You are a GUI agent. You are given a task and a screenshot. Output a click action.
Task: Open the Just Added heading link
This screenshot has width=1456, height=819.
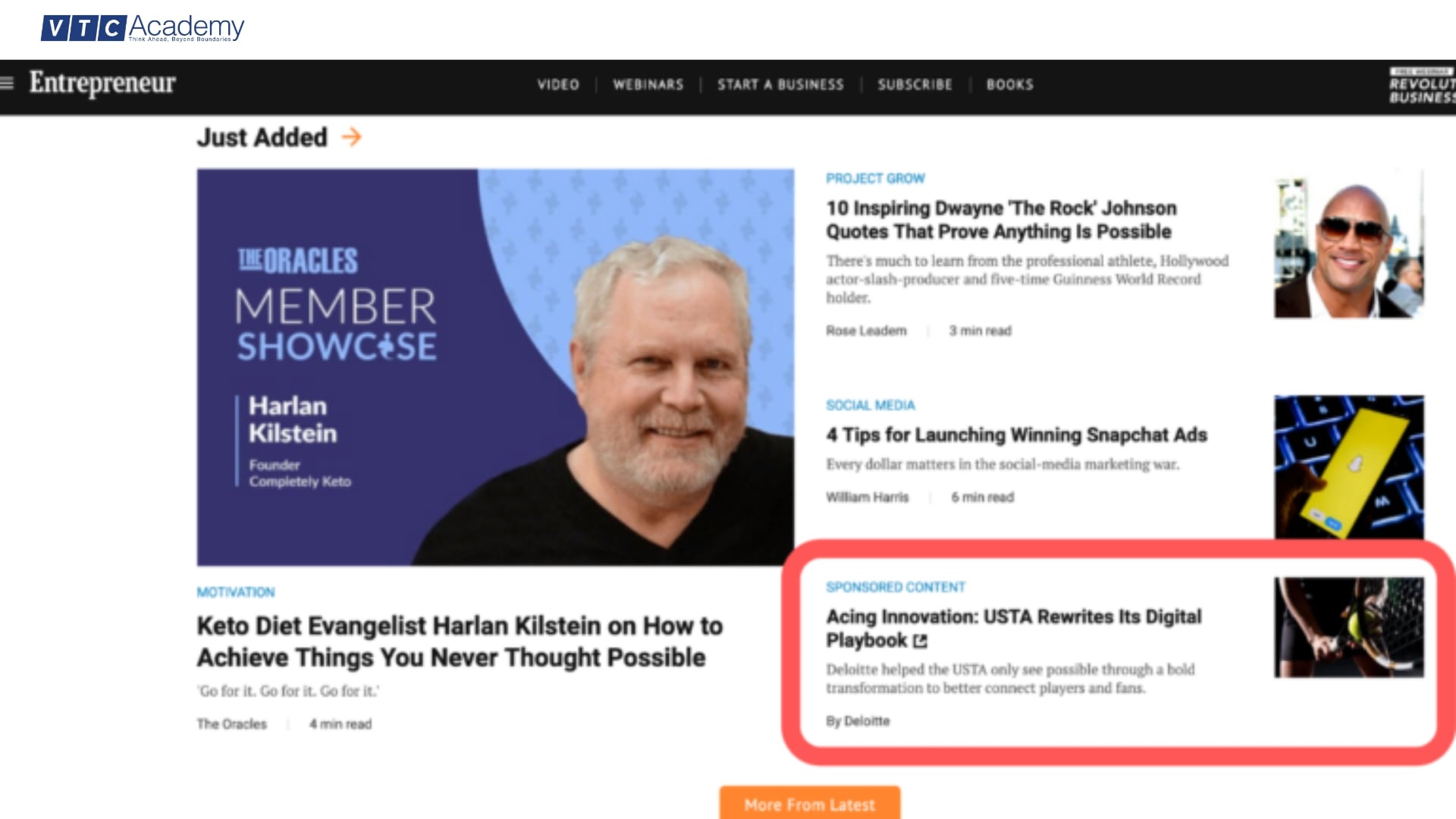click(262, 137)
